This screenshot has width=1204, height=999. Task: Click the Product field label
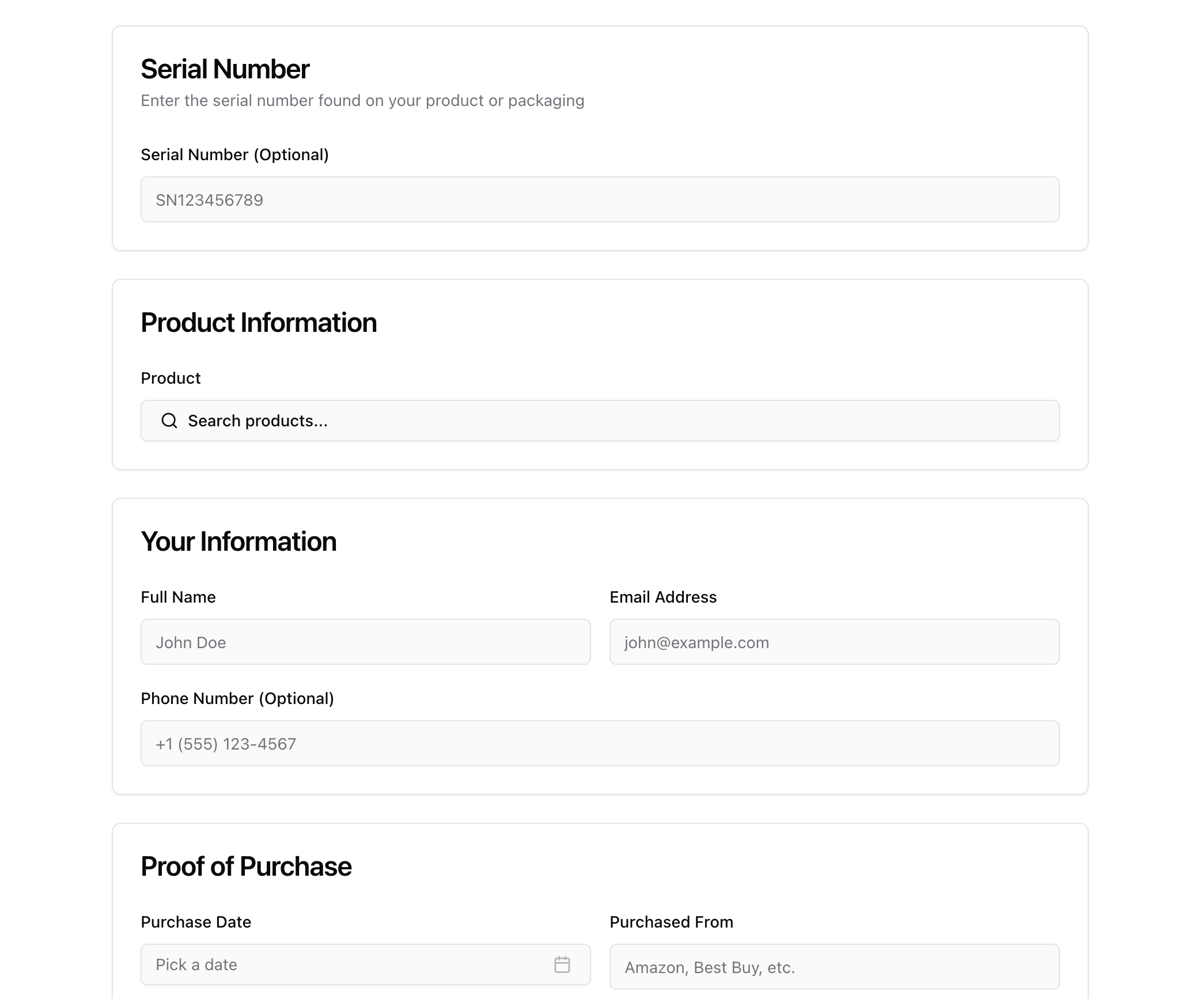coord(171,378)
